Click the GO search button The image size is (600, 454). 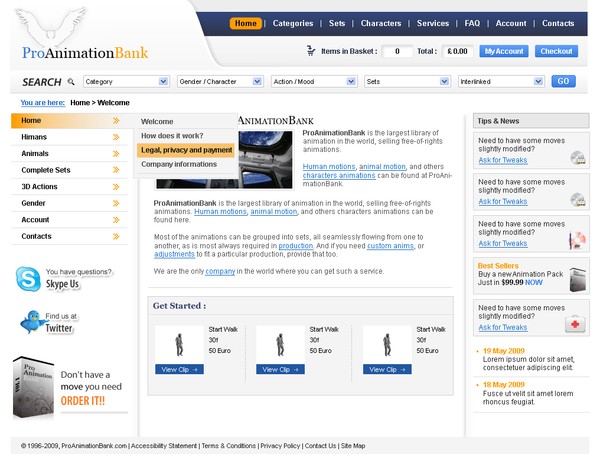[x=563, y=81]
